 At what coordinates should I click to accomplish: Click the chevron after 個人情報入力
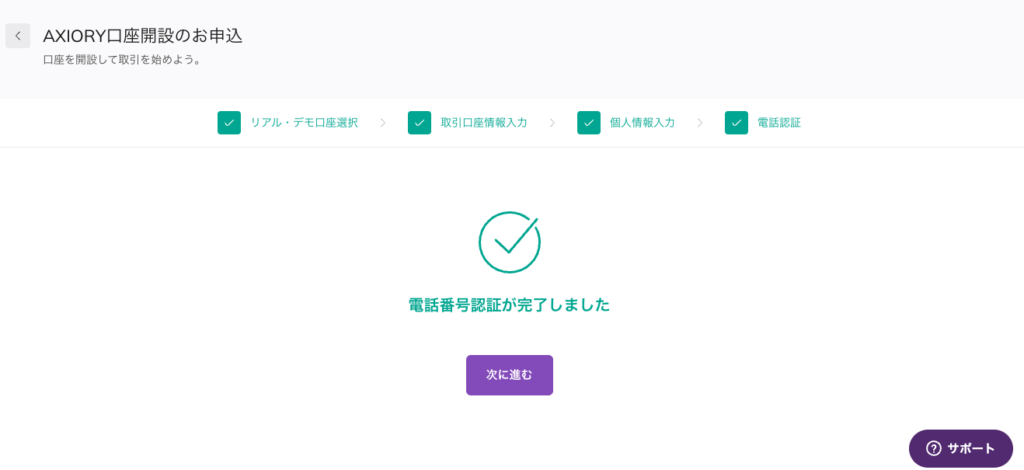[x=700, y=123]
